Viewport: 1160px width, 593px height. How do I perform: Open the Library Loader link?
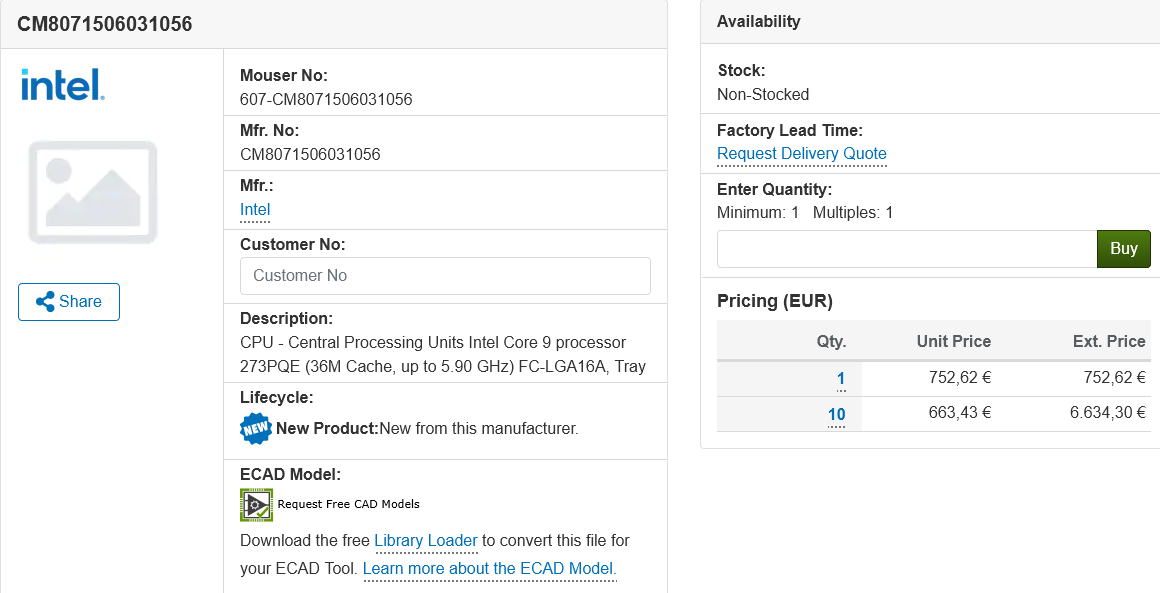point(425,541)
